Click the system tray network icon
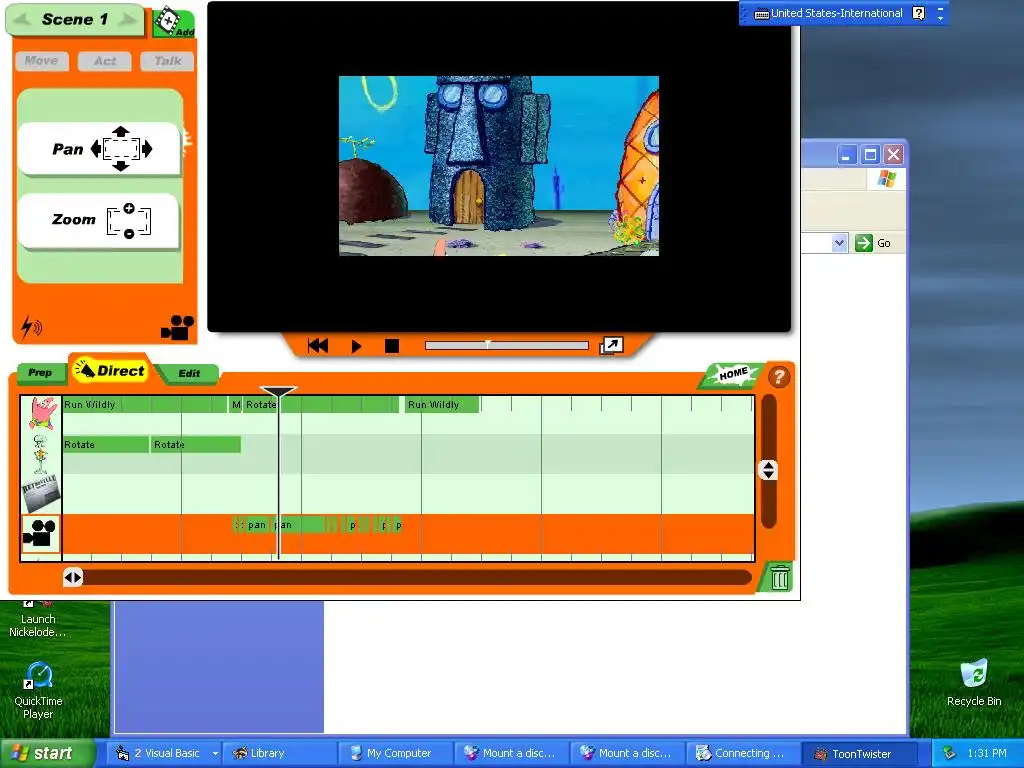This screenshot has height=768, width=1024. point(949,754)
